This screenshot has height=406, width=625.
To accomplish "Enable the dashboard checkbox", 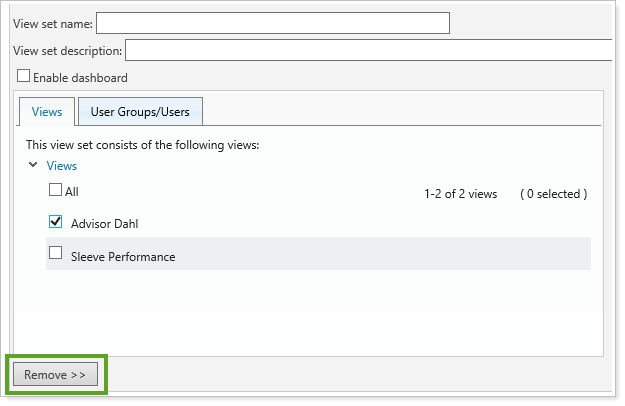I will (x=24, y=76).
